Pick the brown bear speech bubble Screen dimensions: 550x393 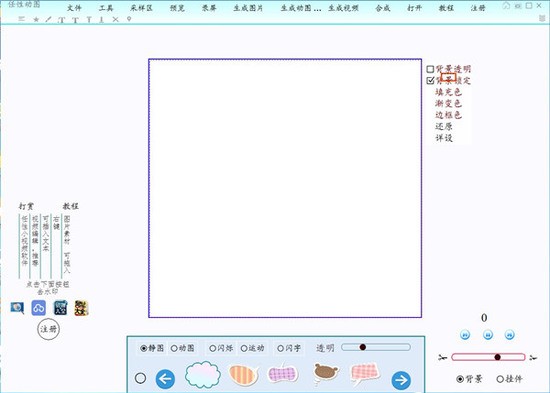pos(326,373)
